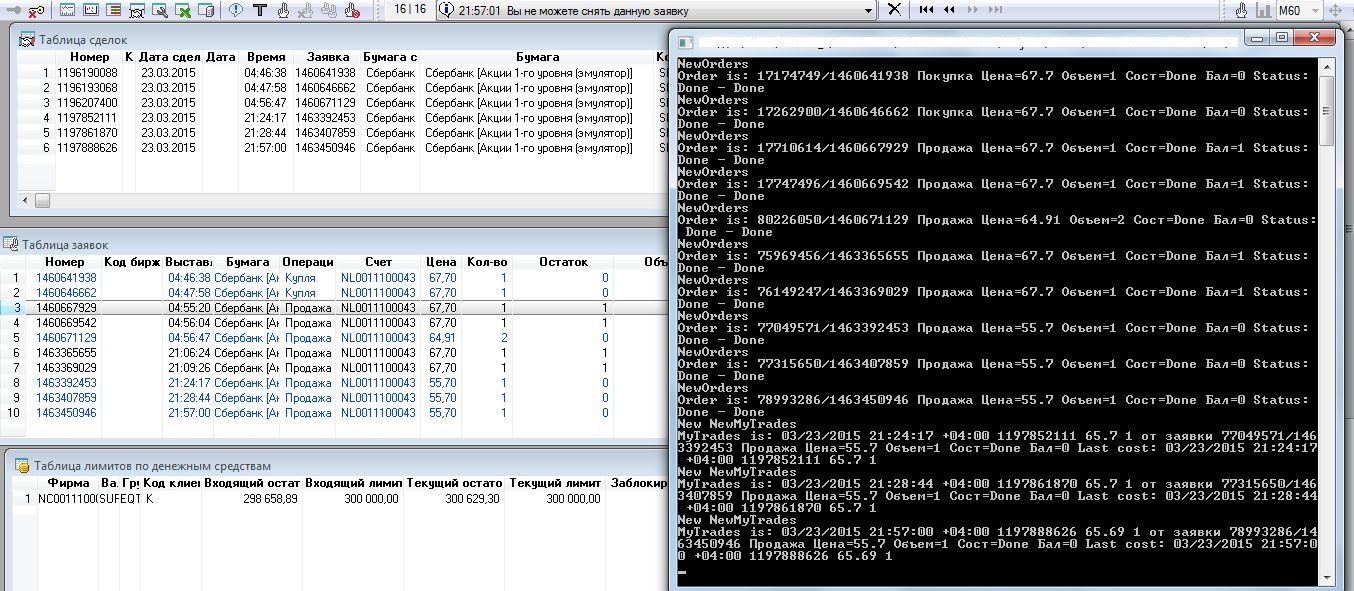Click the deals table horizontal scrollbar left arrow
This screenshot has height=591, width=1354.
pos(26,200)
